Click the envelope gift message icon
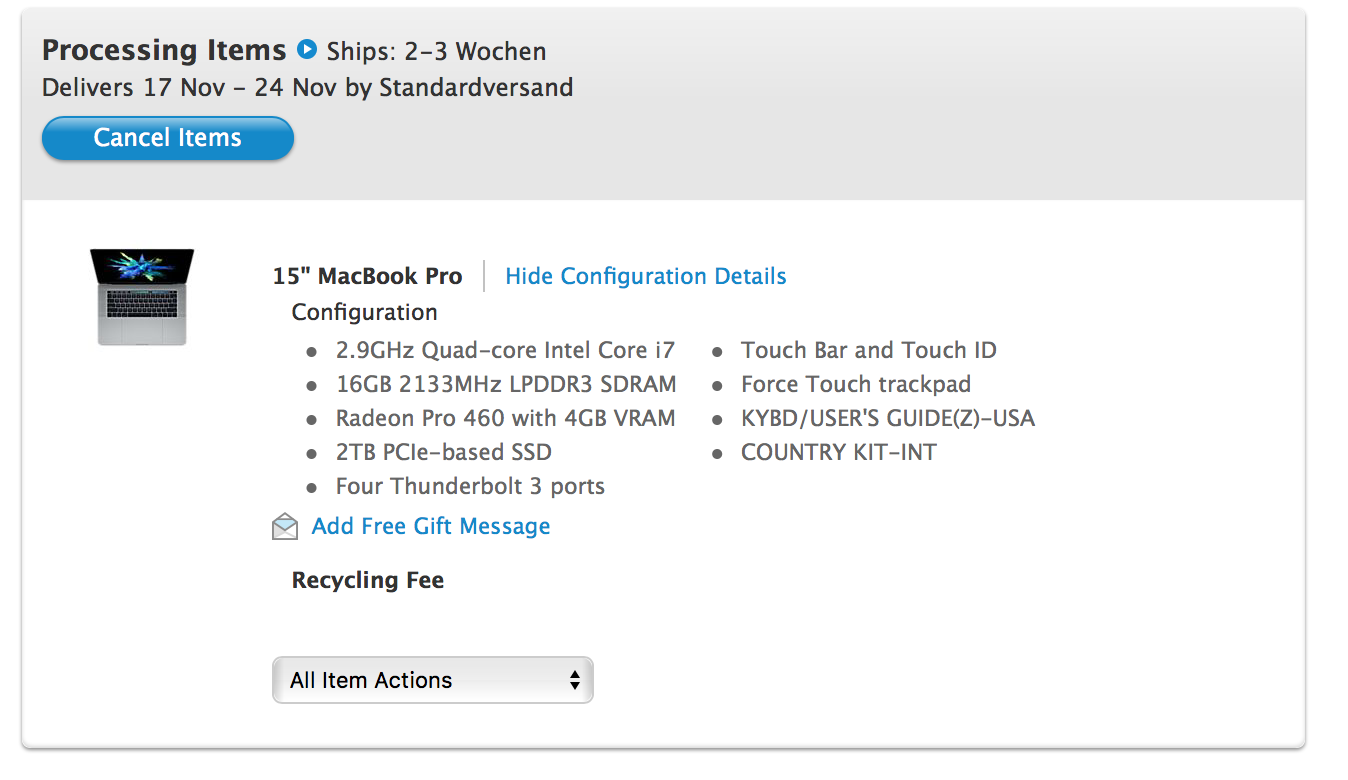Viewport: 1348px width, 780px height. 285,526
